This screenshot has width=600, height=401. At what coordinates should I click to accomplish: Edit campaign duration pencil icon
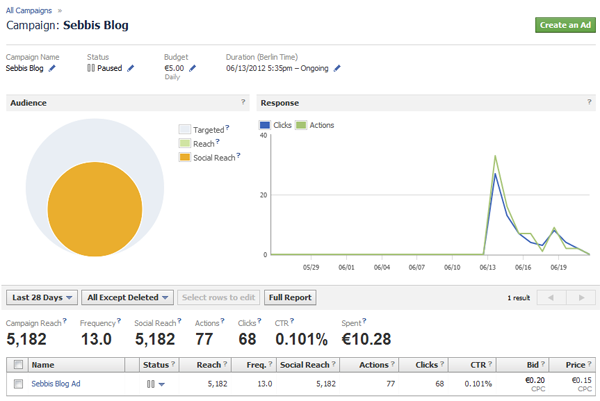[x=337, y=69]
